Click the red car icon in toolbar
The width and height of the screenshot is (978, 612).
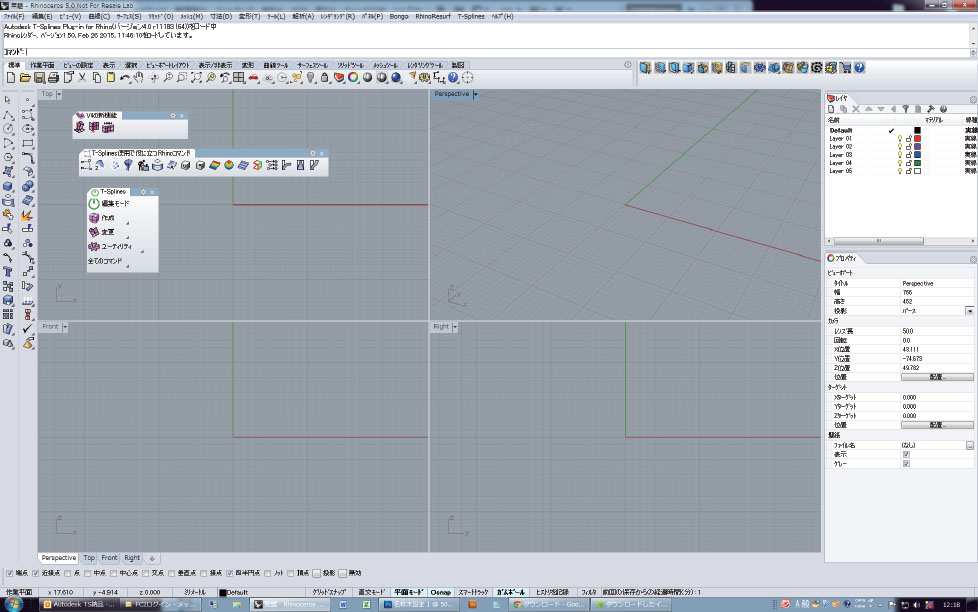(x=253, y=78)
